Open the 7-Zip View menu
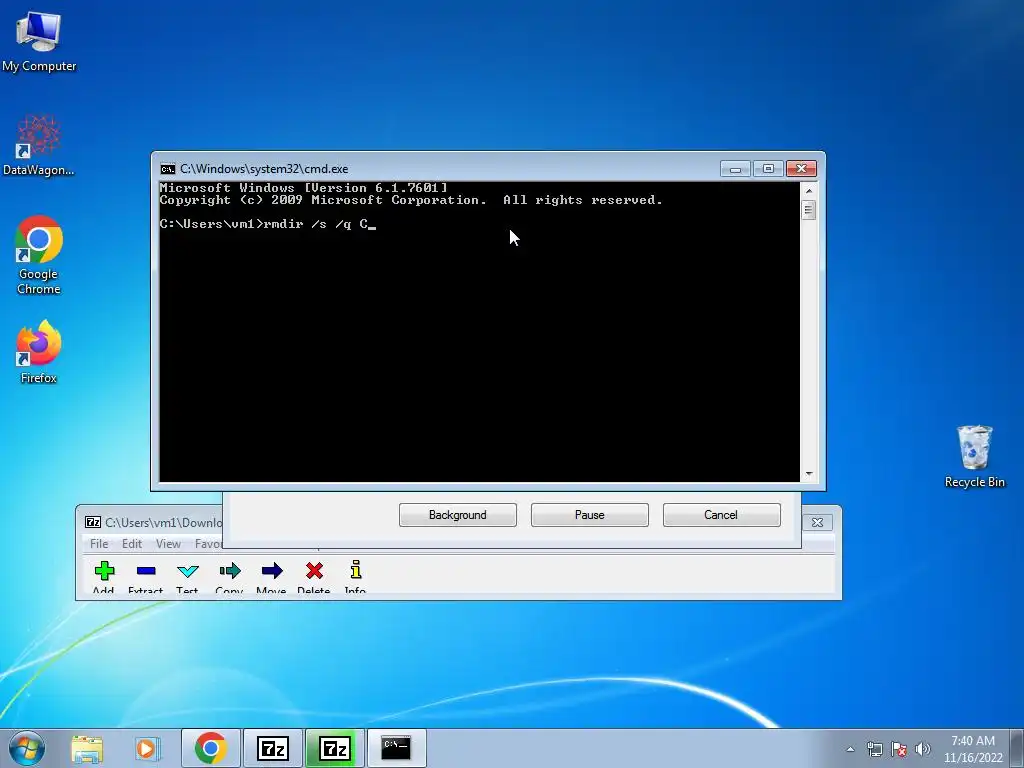Screen dimensions: 1024x768 (168, 543)
